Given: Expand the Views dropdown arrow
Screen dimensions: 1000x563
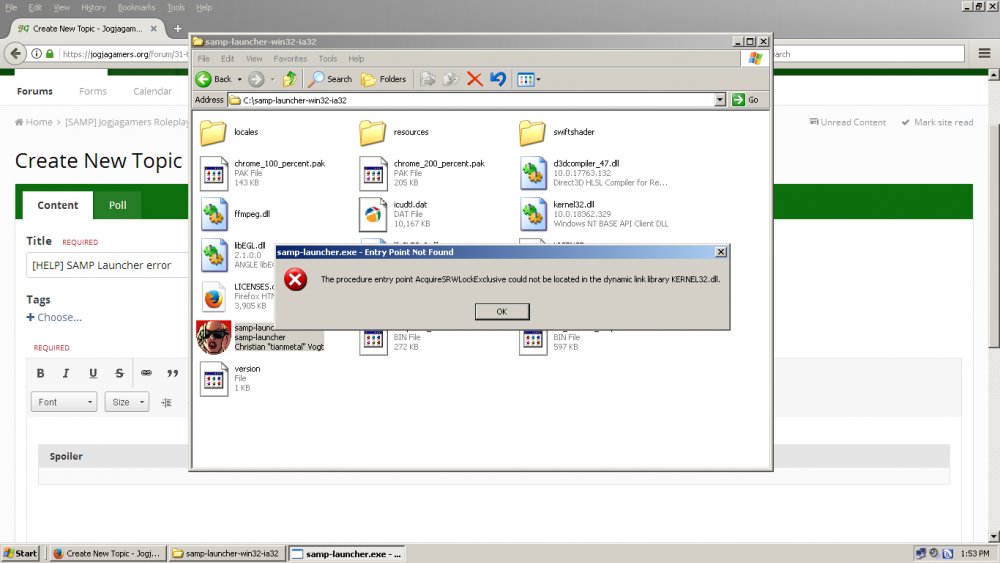Looking at the screenshot, I should tap(538, 80).
